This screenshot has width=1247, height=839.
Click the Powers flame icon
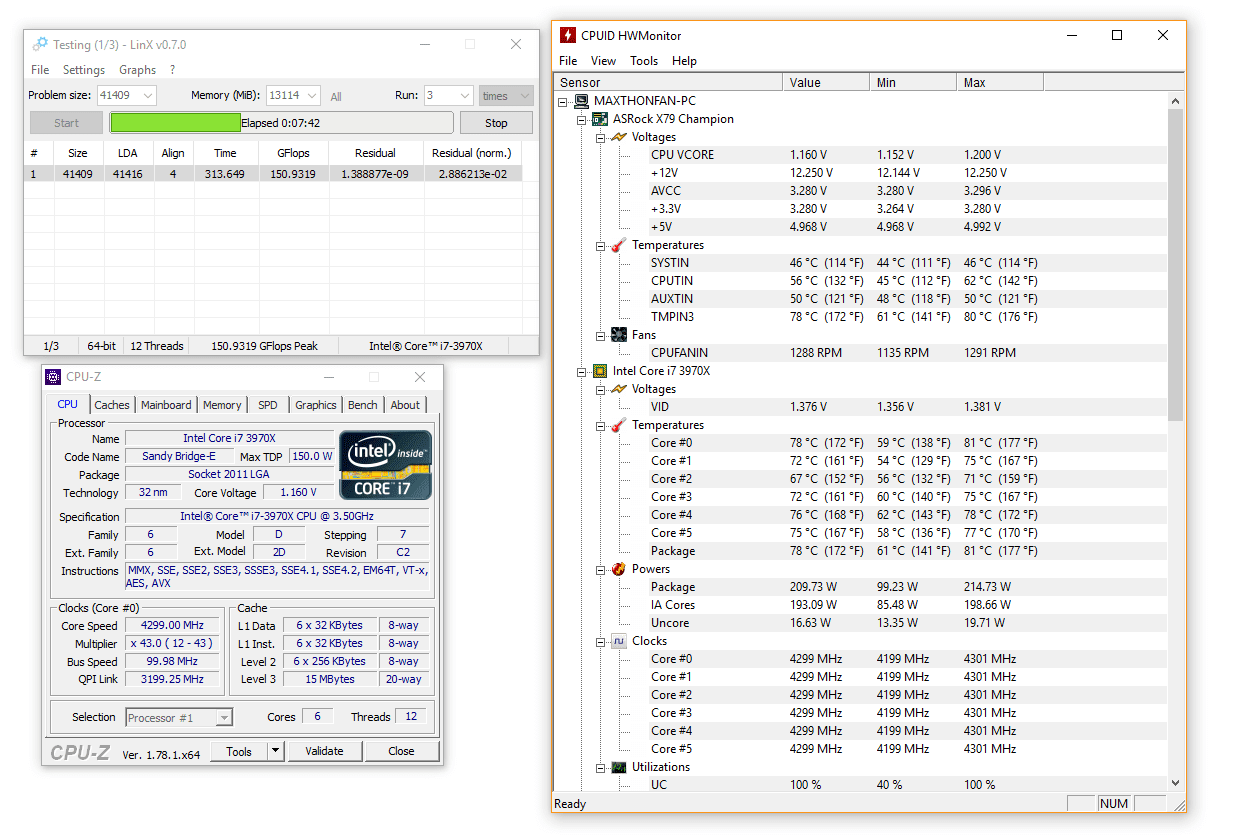pyautogui.click(x=619, y=569)
